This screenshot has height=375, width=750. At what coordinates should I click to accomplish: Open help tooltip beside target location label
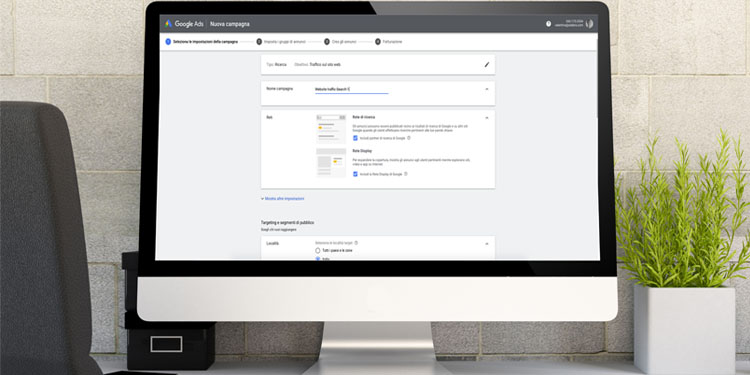(x=356, y=243)
